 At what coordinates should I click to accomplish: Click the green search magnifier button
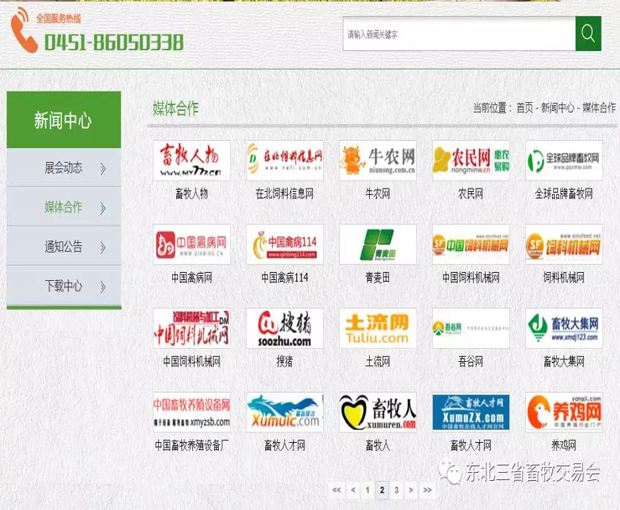588,34
